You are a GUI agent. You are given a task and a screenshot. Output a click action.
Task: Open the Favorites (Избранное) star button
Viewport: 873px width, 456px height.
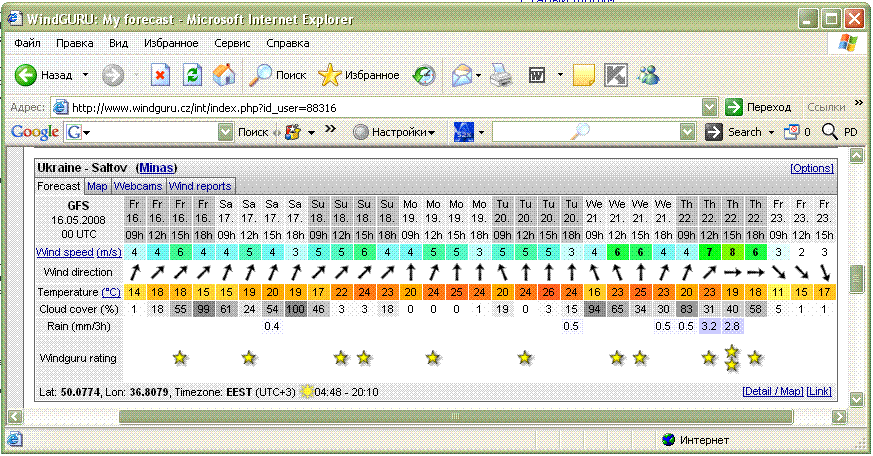[358, 75]
